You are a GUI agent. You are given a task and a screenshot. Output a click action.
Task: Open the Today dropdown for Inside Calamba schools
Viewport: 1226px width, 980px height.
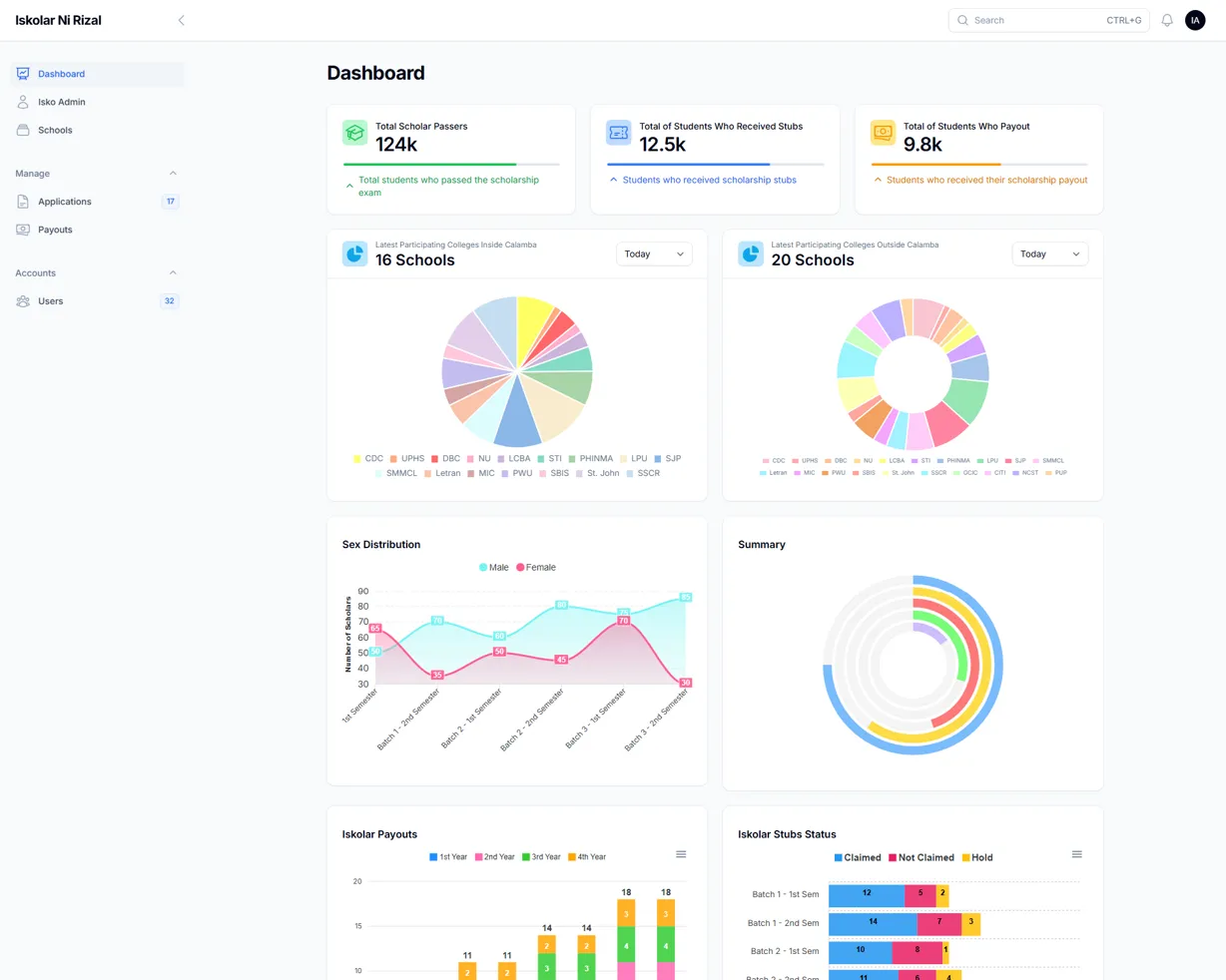click(654, 253)
